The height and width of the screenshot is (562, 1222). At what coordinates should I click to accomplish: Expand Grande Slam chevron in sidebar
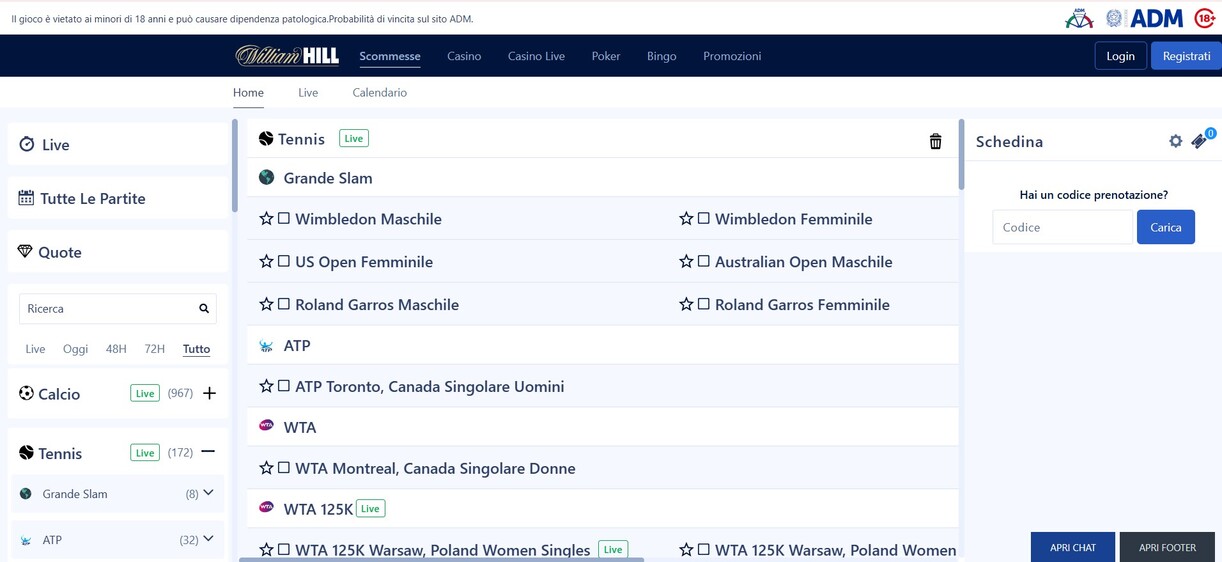tap(208, 493)
